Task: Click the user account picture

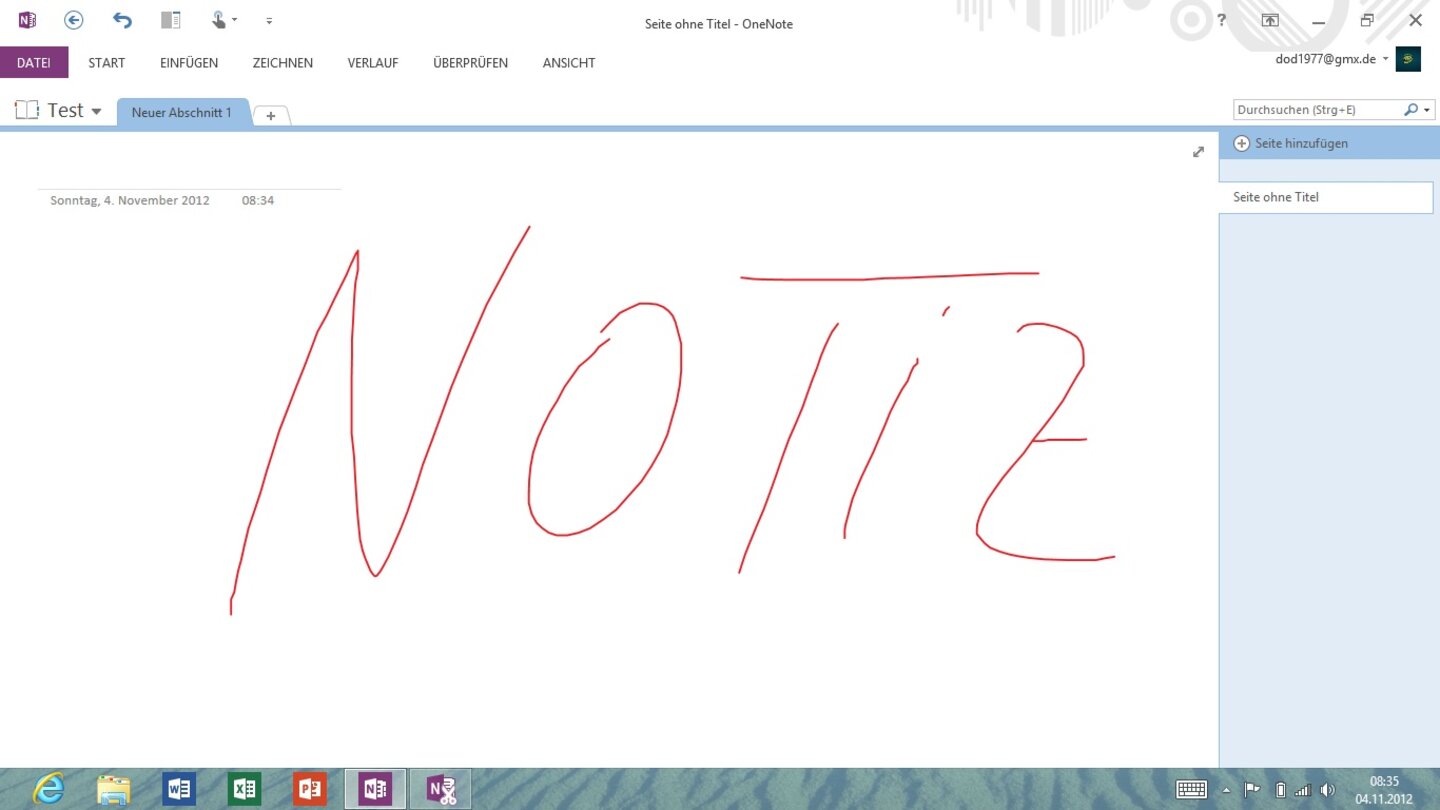Action: point(1408,59)
